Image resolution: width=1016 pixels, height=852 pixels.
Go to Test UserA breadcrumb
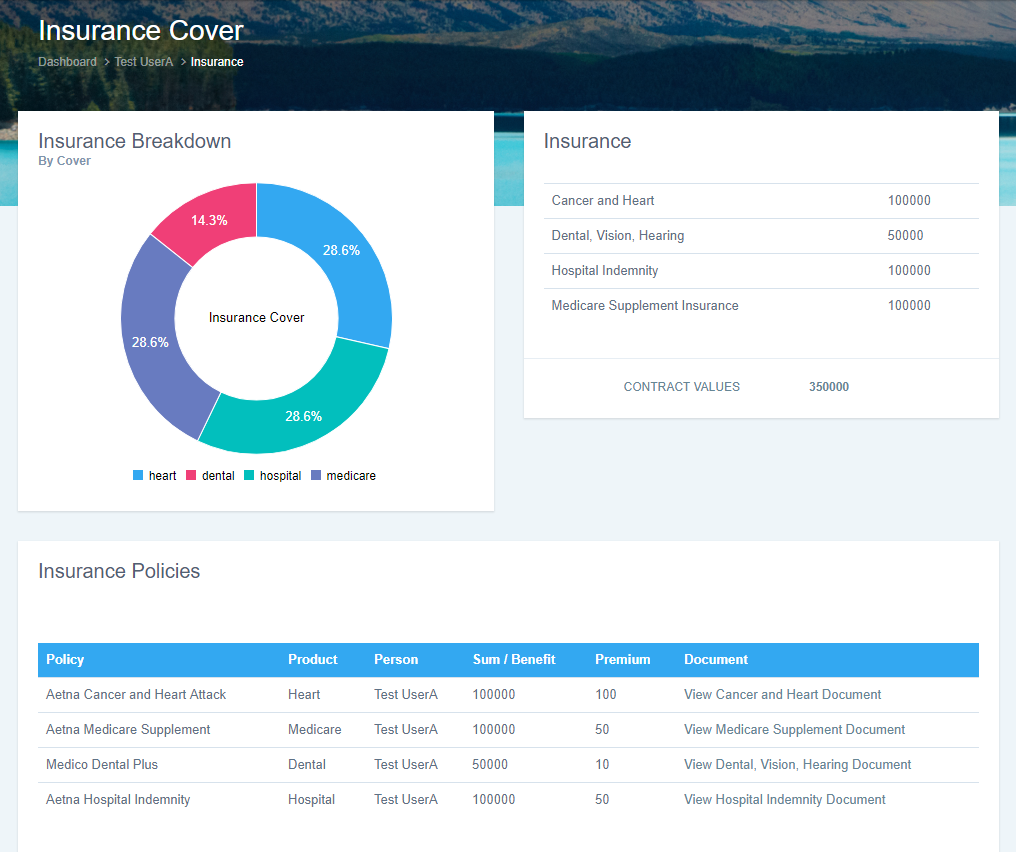pos(144,62)
